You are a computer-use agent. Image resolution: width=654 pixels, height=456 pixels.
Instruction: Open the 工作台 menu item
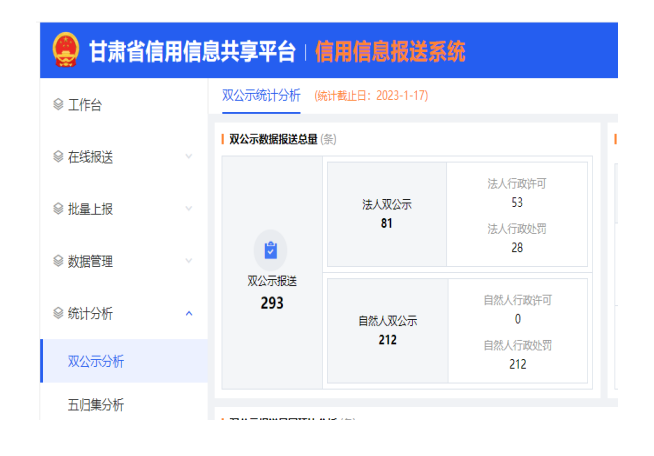(x=85, y=105)
